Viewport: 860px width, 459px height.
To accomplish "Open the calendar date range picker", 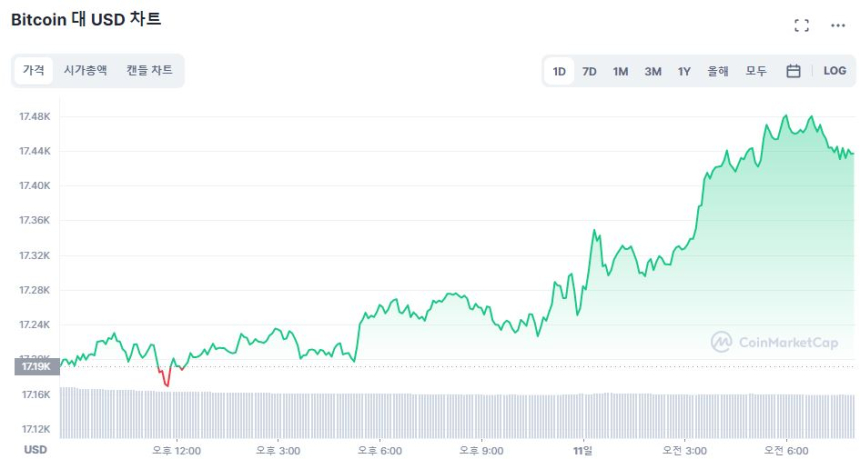I will point(793,71).
